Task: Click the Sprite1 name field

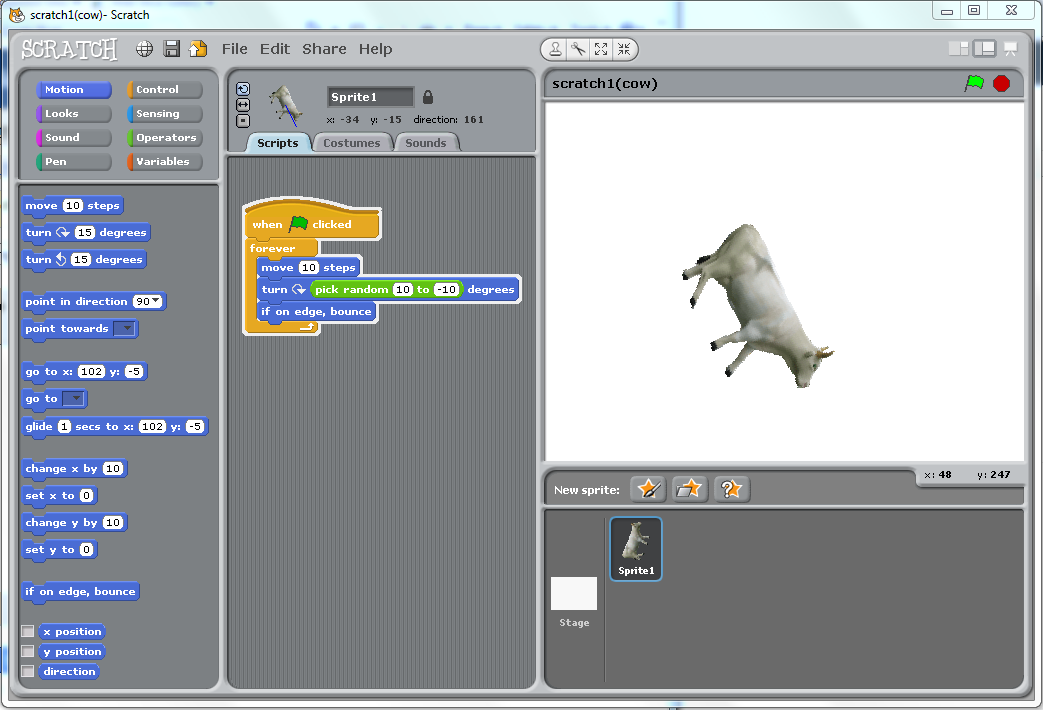Action: click(x=371, y=97)
